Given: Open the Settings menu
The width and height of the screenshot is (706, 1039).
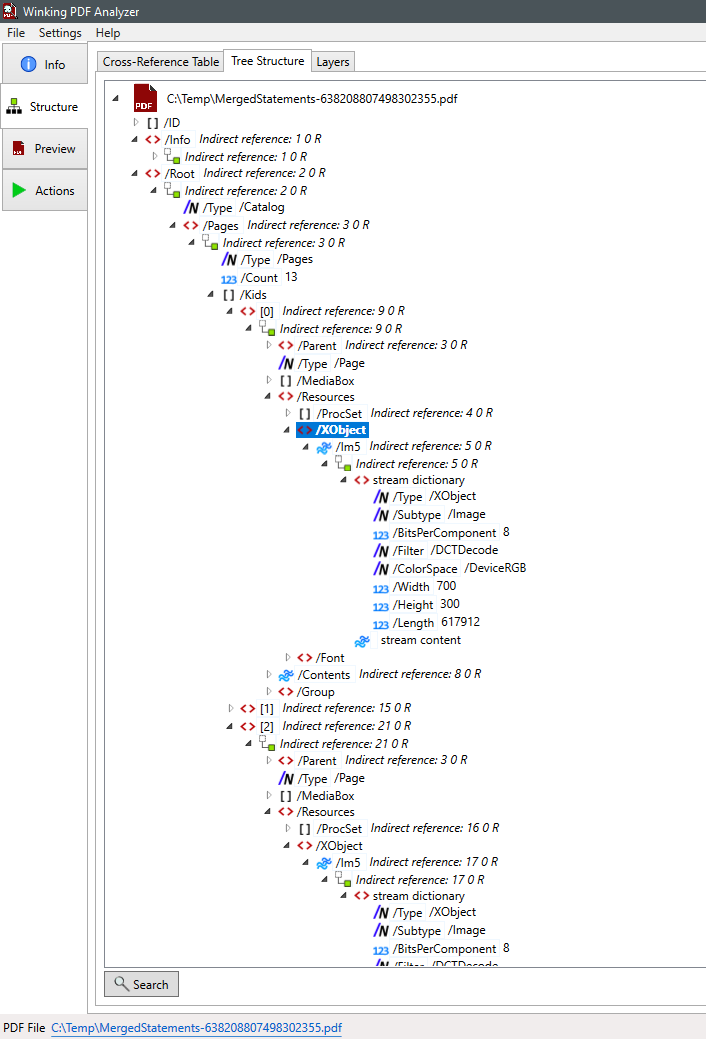Looking at the screenshot, I should (60, 33).
